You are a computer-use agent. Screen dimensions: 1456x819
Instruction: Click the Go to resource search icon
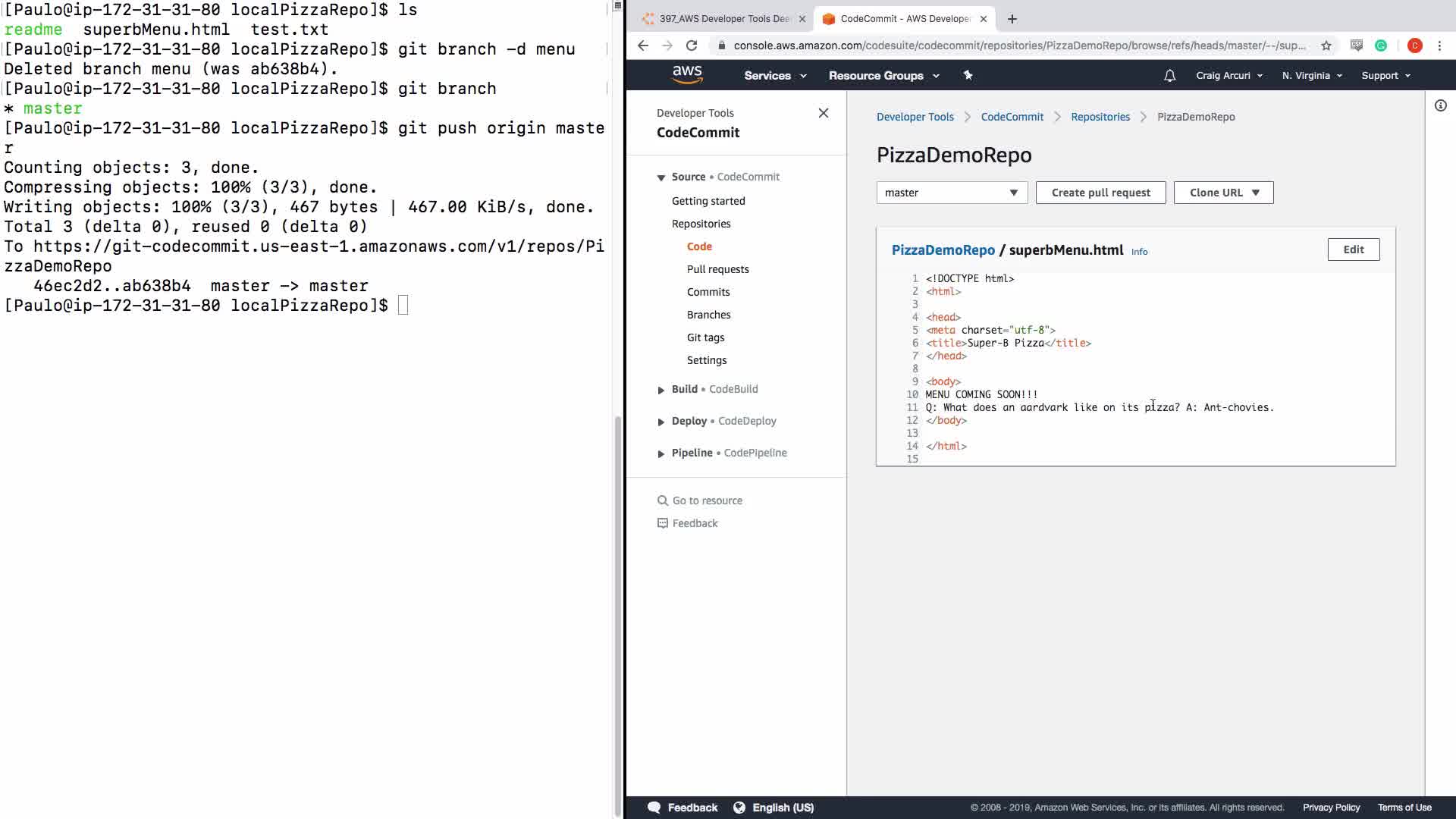point(663,500)
